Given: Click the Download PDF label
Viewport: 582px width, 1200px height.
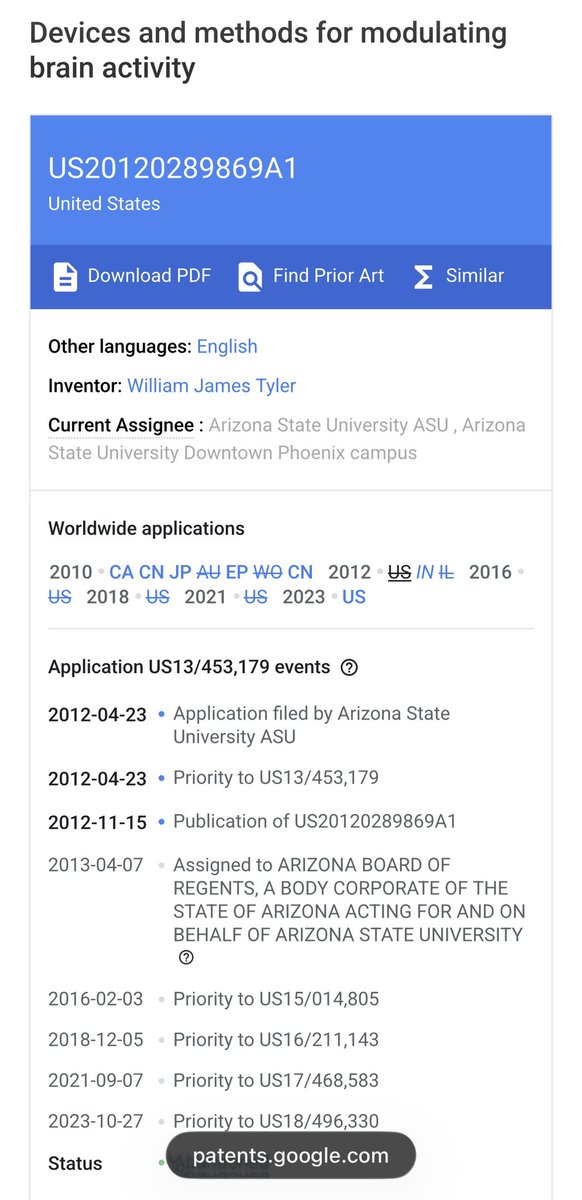Looking at the screenshot, I should coord(149,276).
